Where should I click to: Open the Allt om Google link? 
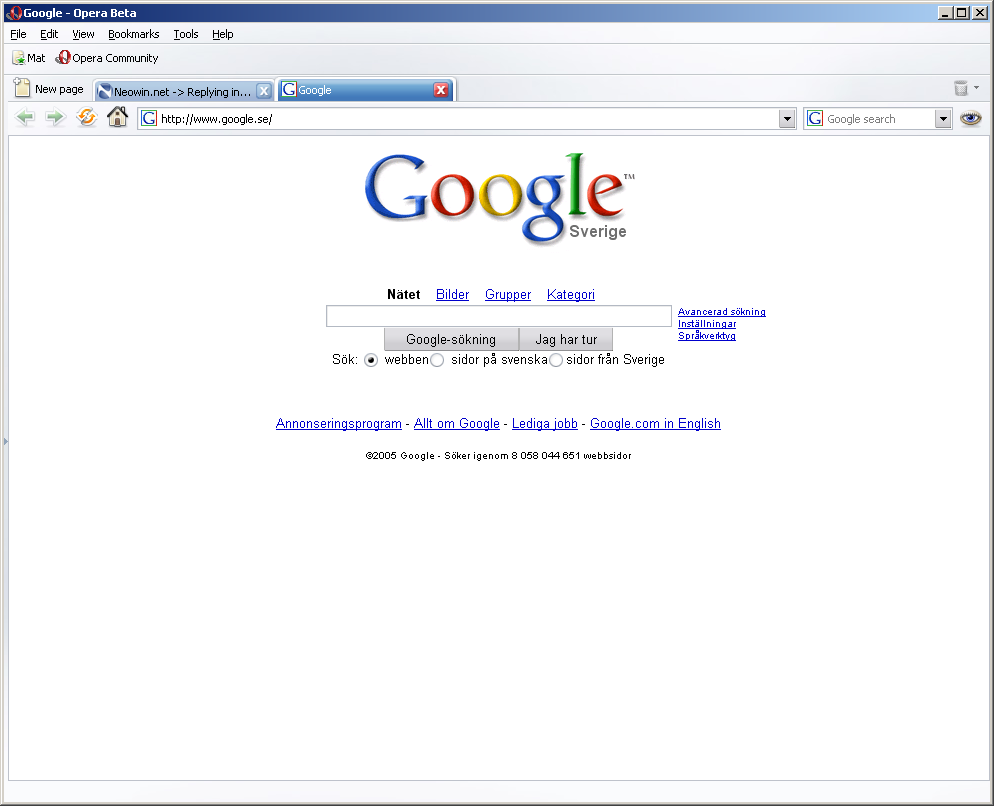pos(456,424)
